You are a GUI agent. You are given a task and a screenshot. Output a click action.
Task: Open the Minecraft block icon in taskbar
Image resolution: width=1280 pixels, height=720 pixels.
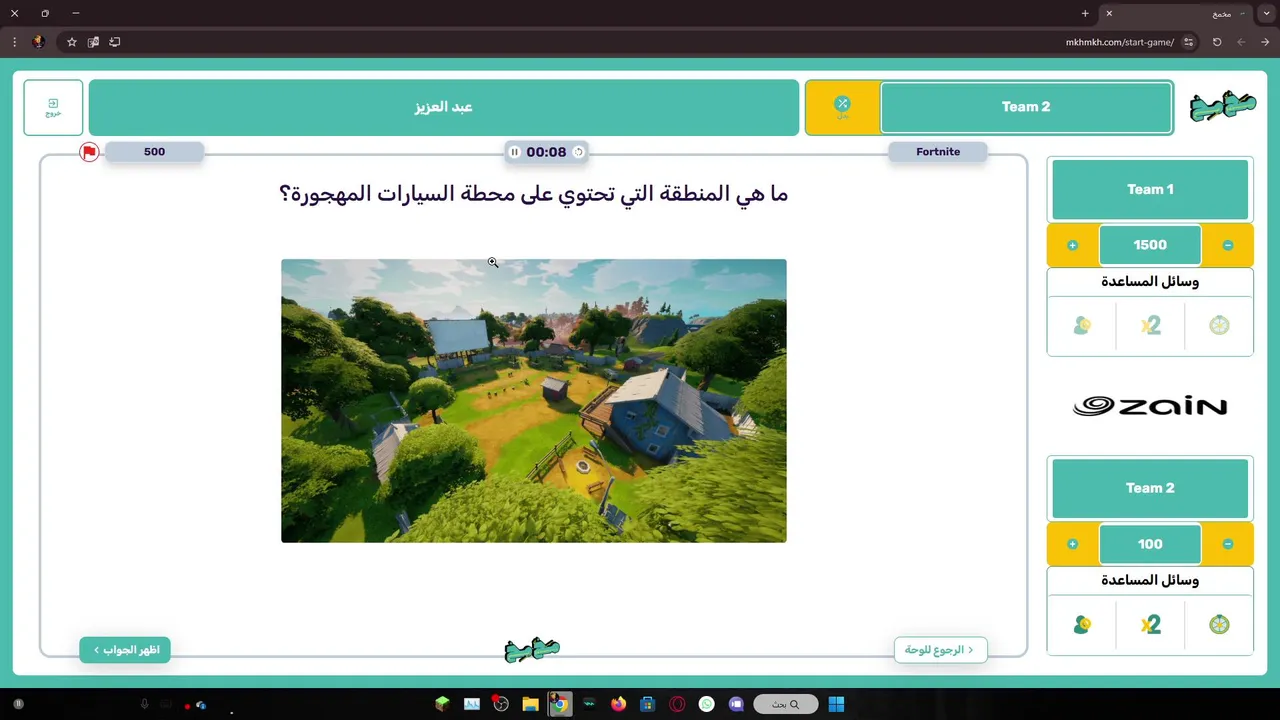coord(442,704)
